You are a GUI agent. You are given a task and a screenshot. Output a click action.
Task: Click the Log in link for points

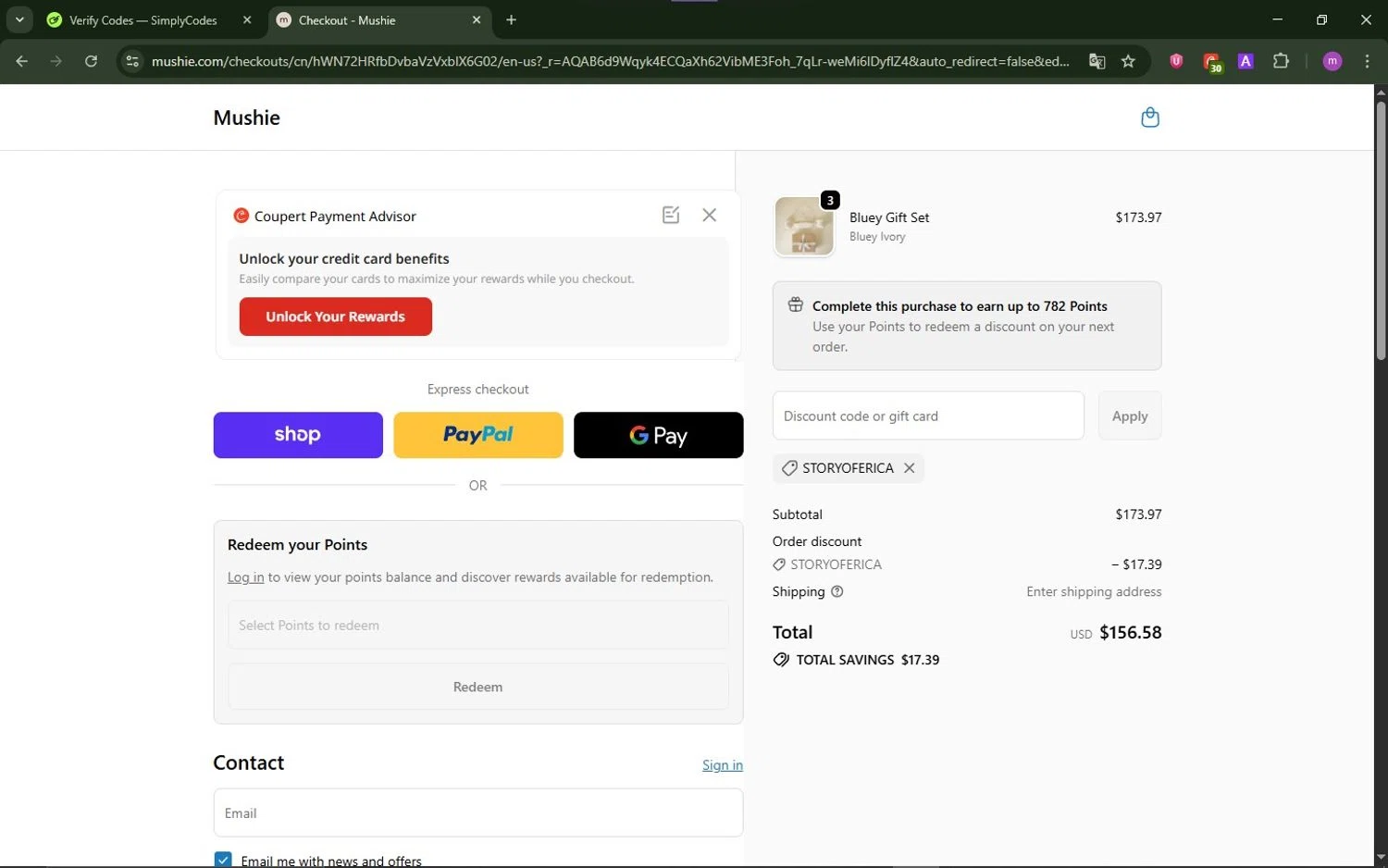click(x=245, y=577)
